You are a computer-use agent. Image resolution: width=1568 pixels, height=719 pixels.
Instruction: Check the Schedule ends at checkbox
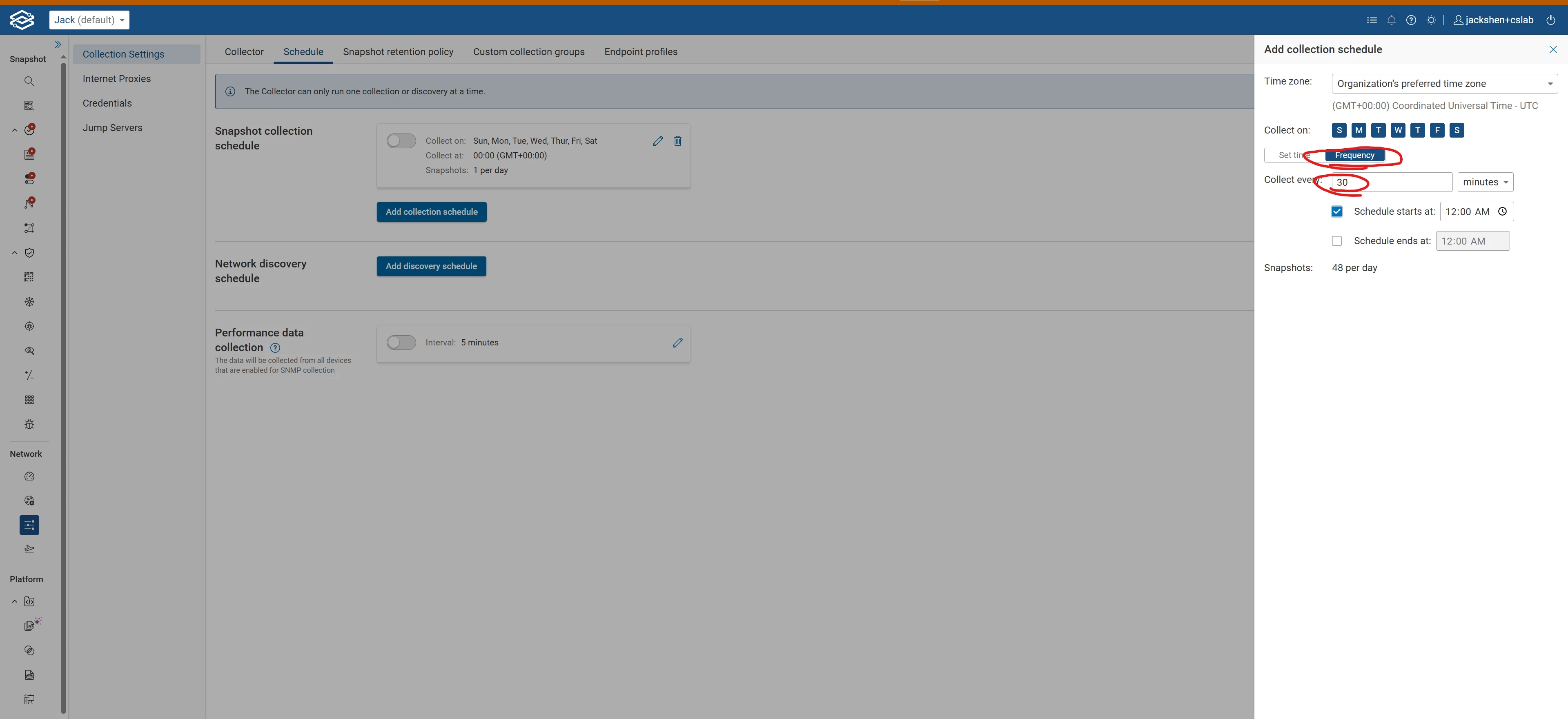click(x=1337, y=241)
